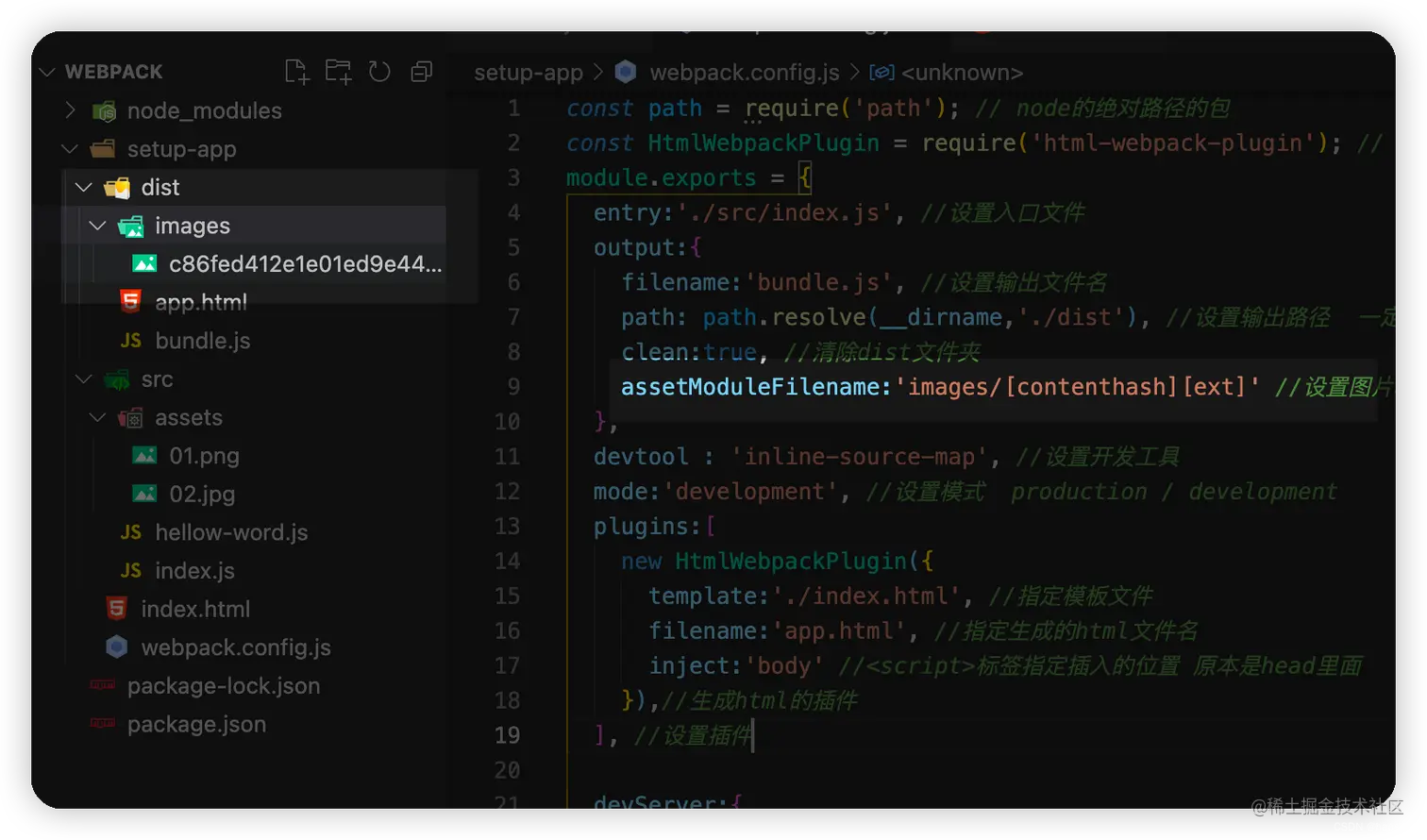
Task: Click the HTML5 icon beside app.html
Action: pos(130,302)
